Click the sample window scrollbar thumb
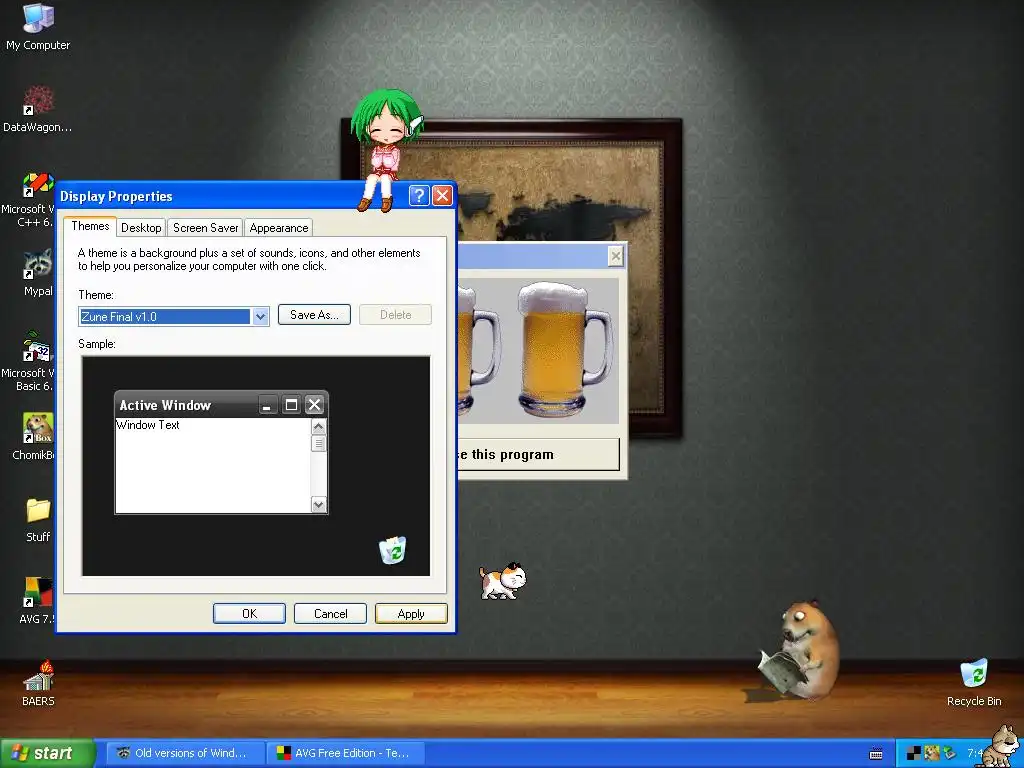 [x=319, y=443]
